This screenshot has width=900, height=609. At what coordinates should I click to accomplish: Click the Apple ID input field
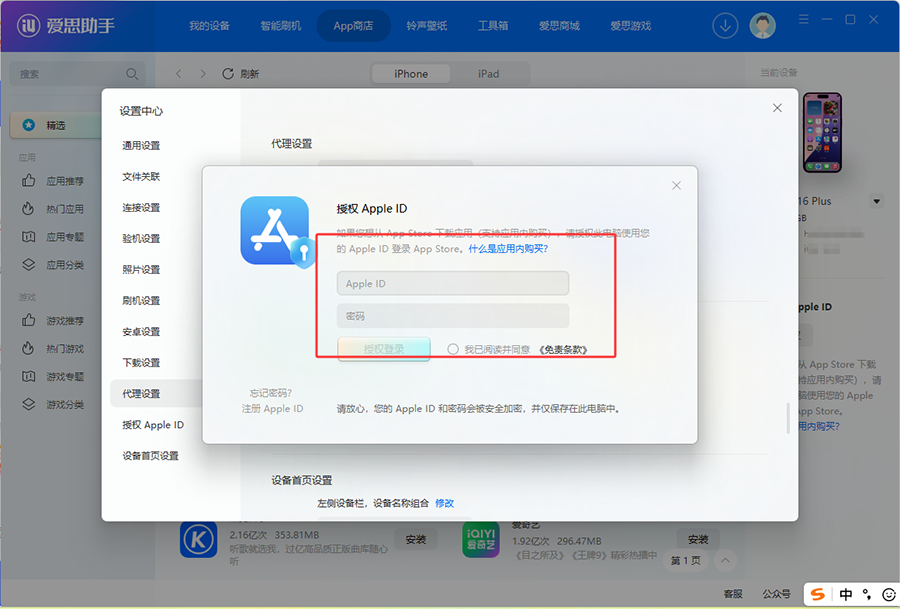[453, 284]
